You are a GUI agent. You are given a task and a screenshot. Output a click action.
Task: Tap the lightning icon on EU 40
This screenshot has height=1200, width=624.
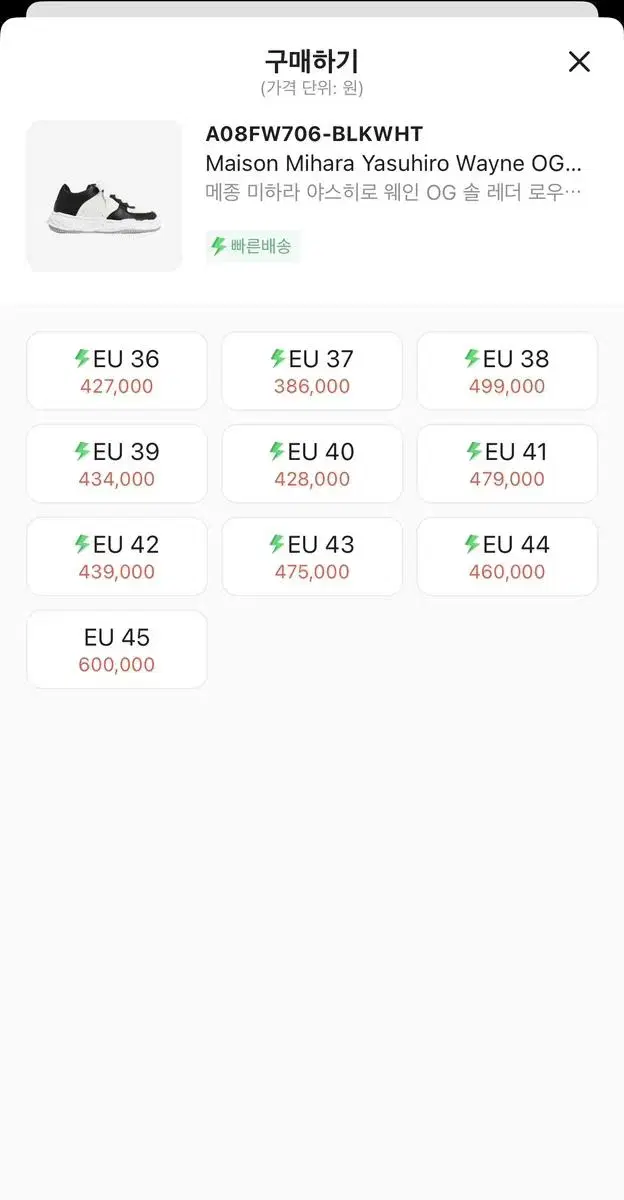click(x=277, y=451)
